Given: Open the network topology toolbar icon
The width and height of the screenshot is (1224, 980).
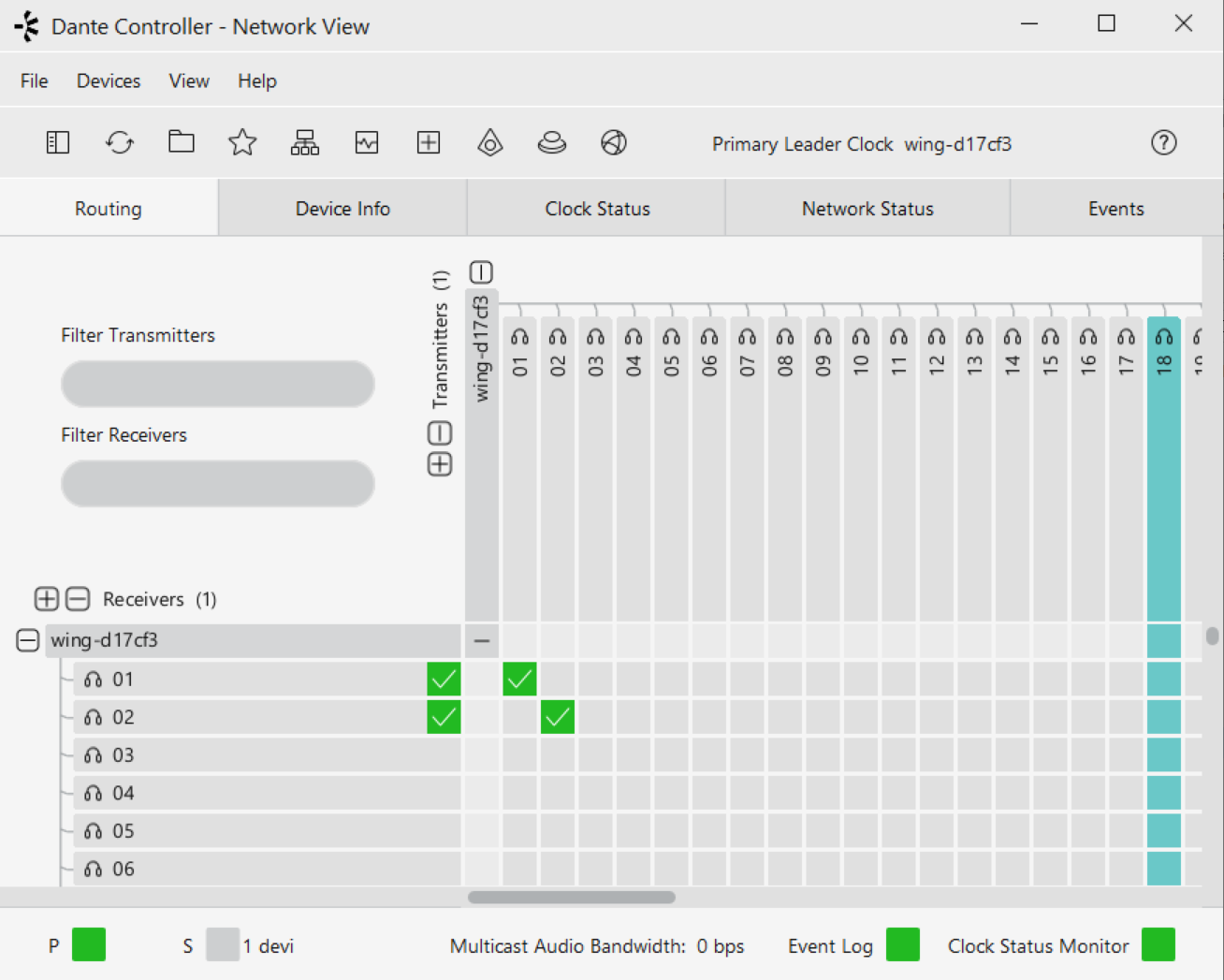Looking at the screenshot, I should coord(304,142).
